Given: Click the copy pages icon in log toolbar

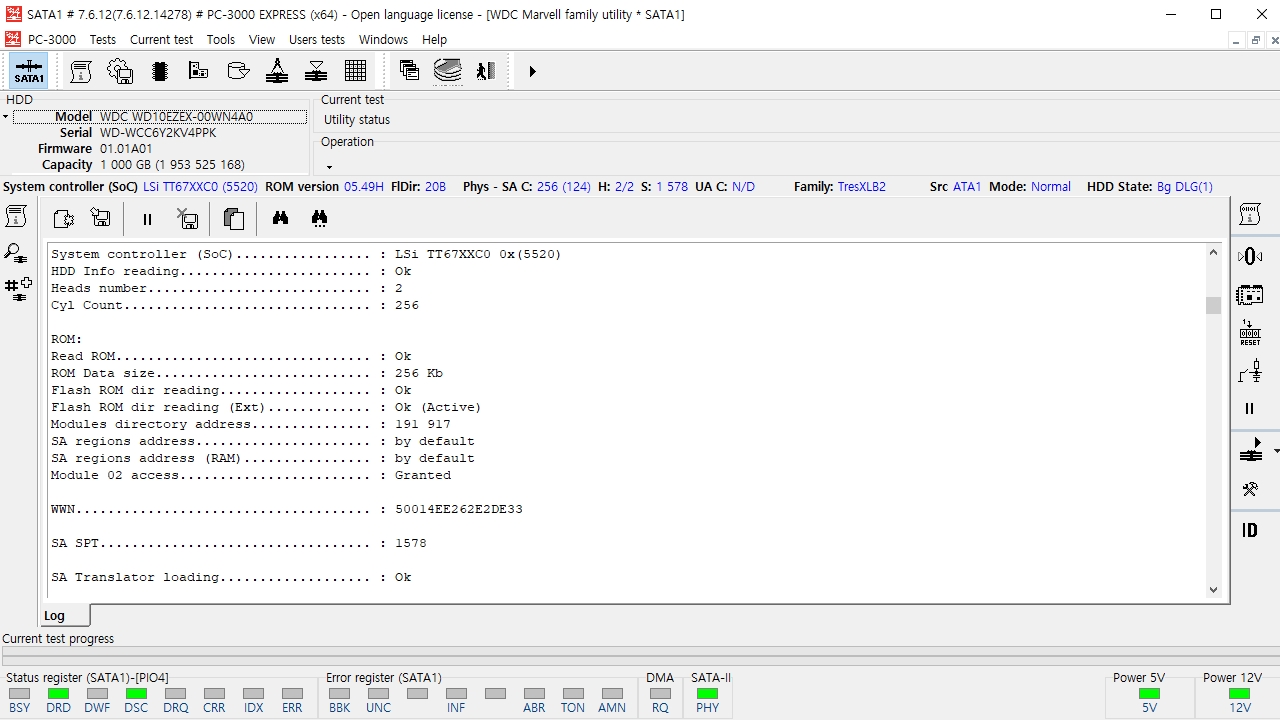Looking at the screenshot, I should [234, 218].
